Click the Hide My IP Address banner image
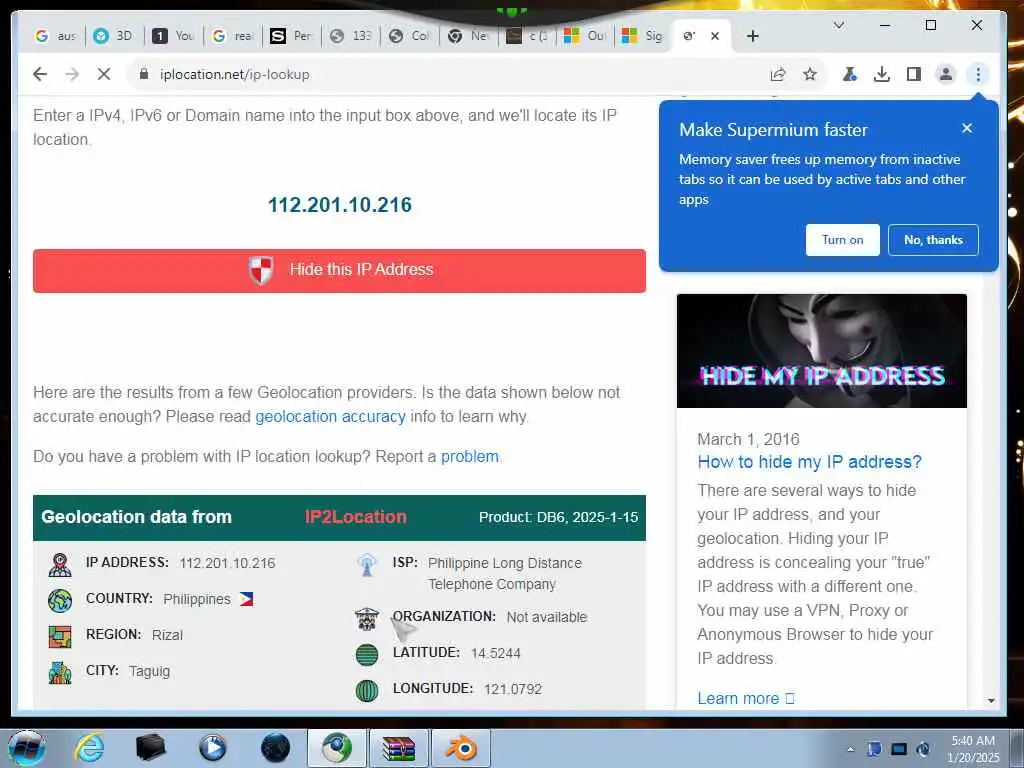 [x=822, y=351]
